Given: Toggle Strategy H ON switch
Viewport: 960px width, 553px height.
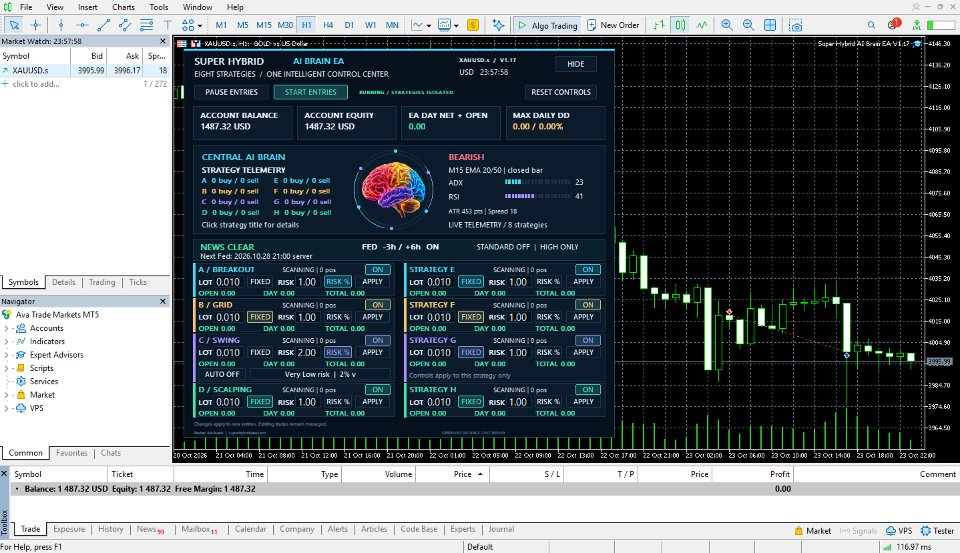Looking at the screenshot, I should (x=588, y=389).
